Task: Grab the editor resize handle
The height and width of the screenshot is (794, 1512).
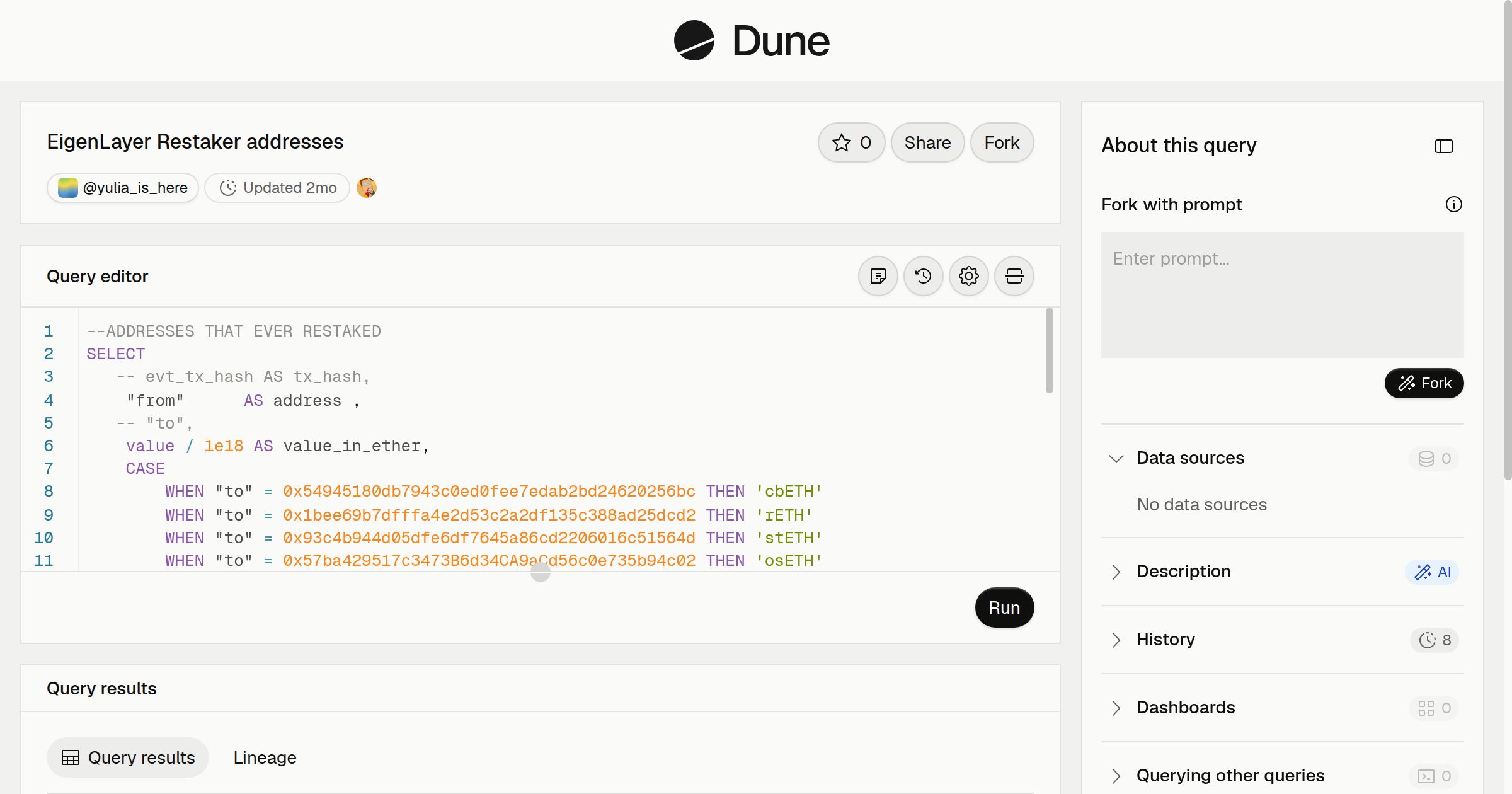Action: pyautogui.click(x=541, y=572)
